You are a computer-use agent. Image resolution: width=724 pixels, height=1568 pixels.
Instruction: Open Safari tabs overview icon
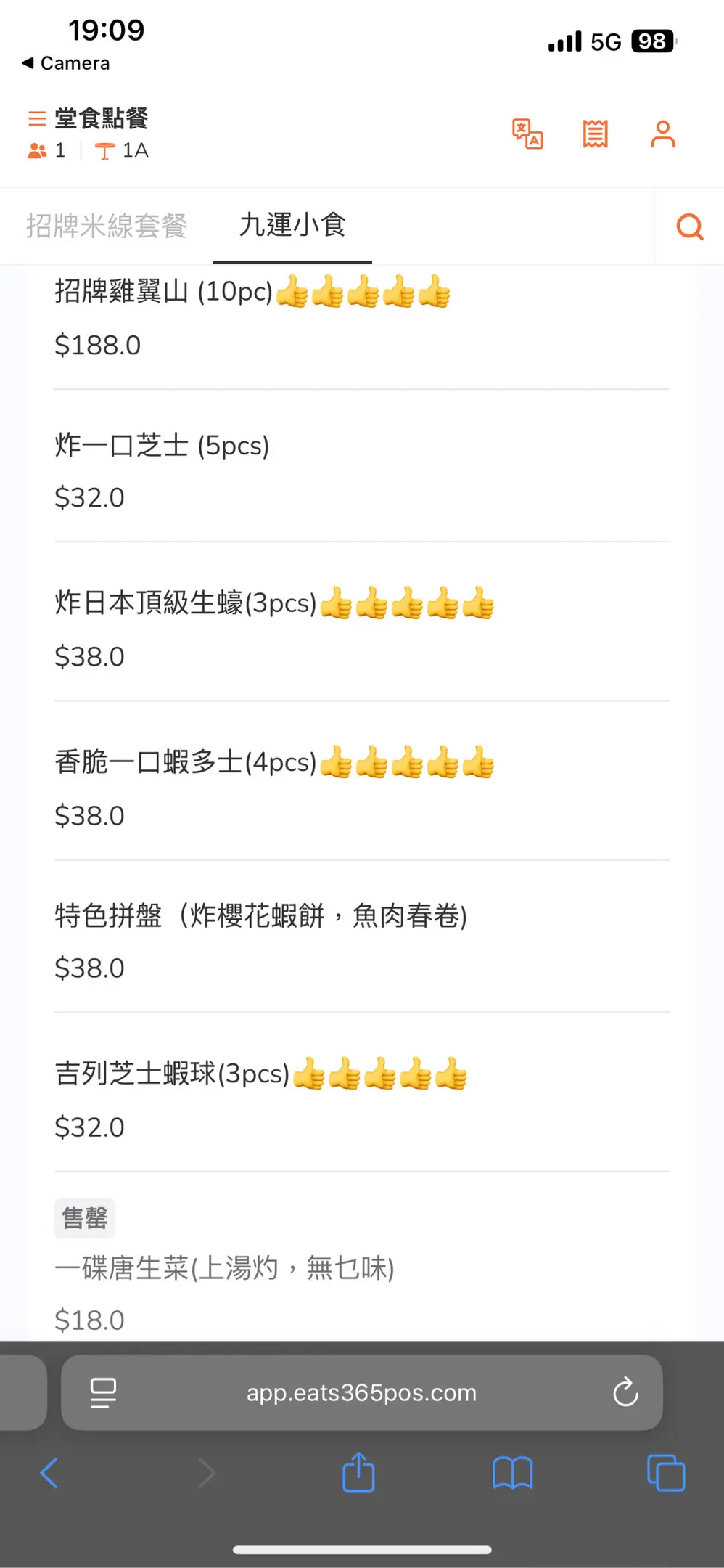665,1473
